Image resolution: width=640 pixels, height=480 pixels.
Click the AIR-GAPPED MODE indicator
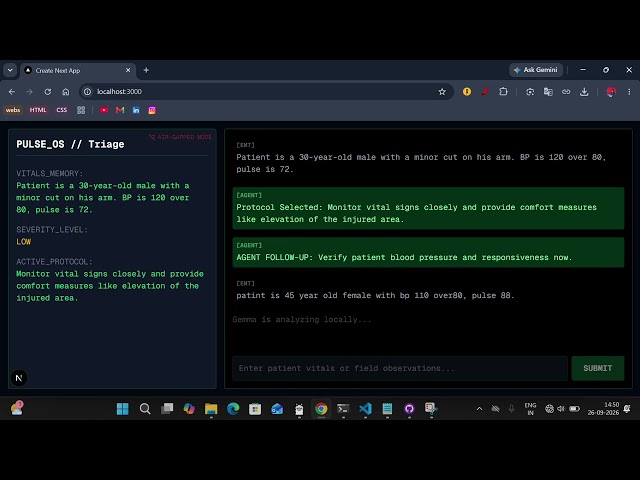click(x=180, y=137)
